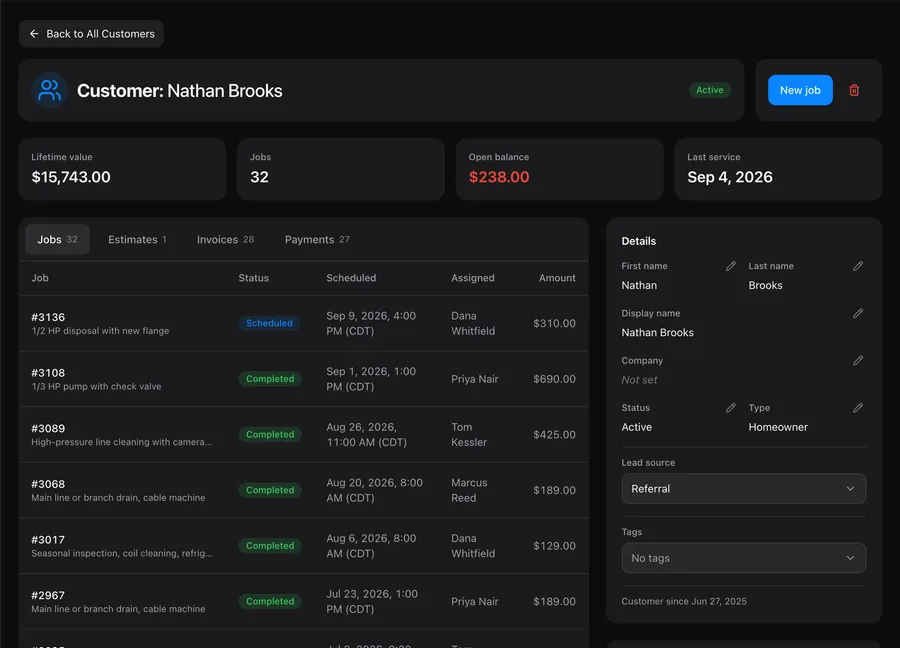Click the customer avatar icon beside Nathan Brooks
The image size is (900, 648).
[49, 90]
